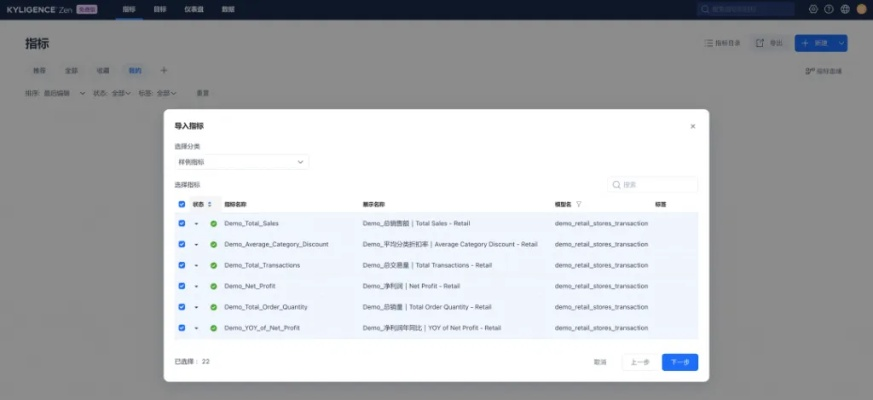Toggle the select-all checkbox in table header
The height and width of the screenshot is (400, 873).
click(181, 204)
